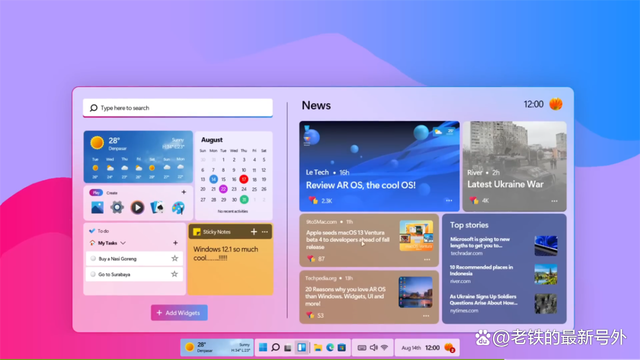640x360 pixels.
Task: Open the Solitaire cards icon
Action: pos(157,207)
